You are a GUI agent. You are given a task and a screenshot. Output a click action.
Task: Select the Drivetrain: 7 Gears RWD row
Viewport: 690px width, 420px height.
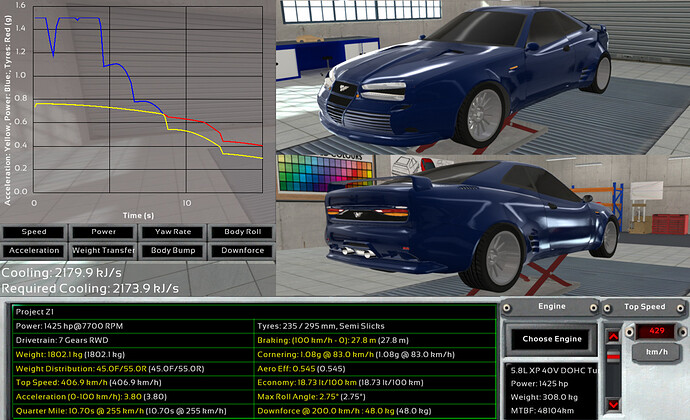(x=133, y=340)
